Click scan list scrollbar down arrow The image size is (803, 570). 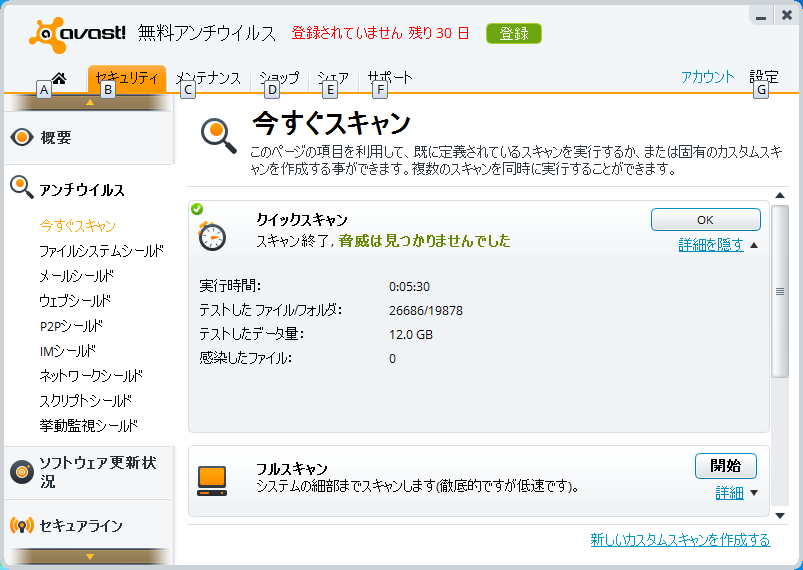pos(780,516)
